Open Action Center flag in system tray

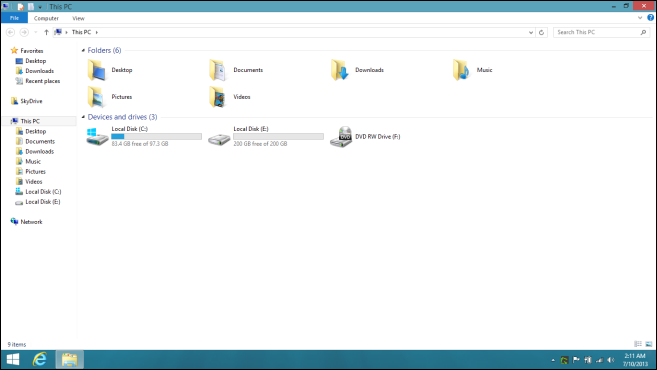coord(576,360)
